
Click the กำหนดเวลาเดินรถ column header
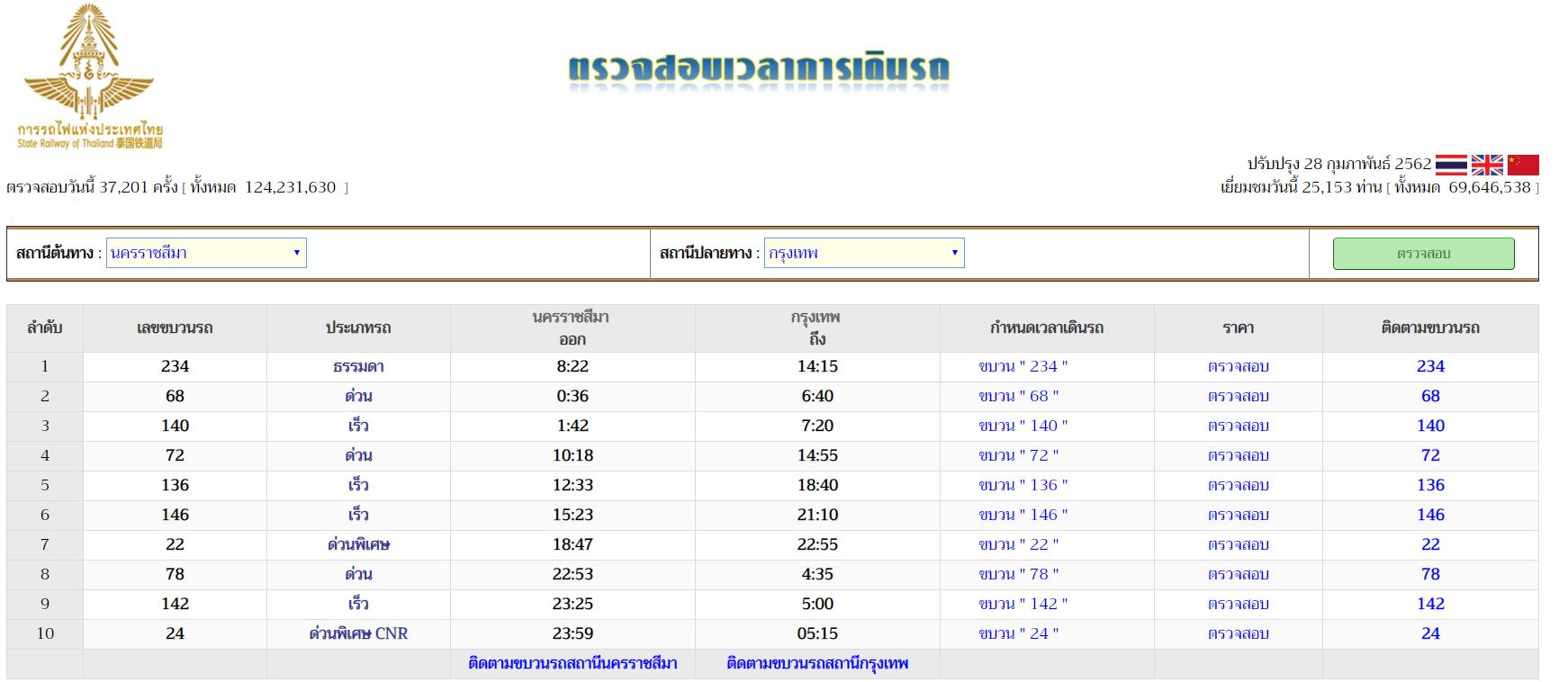pyautogui.click(x=1047, y=328)
